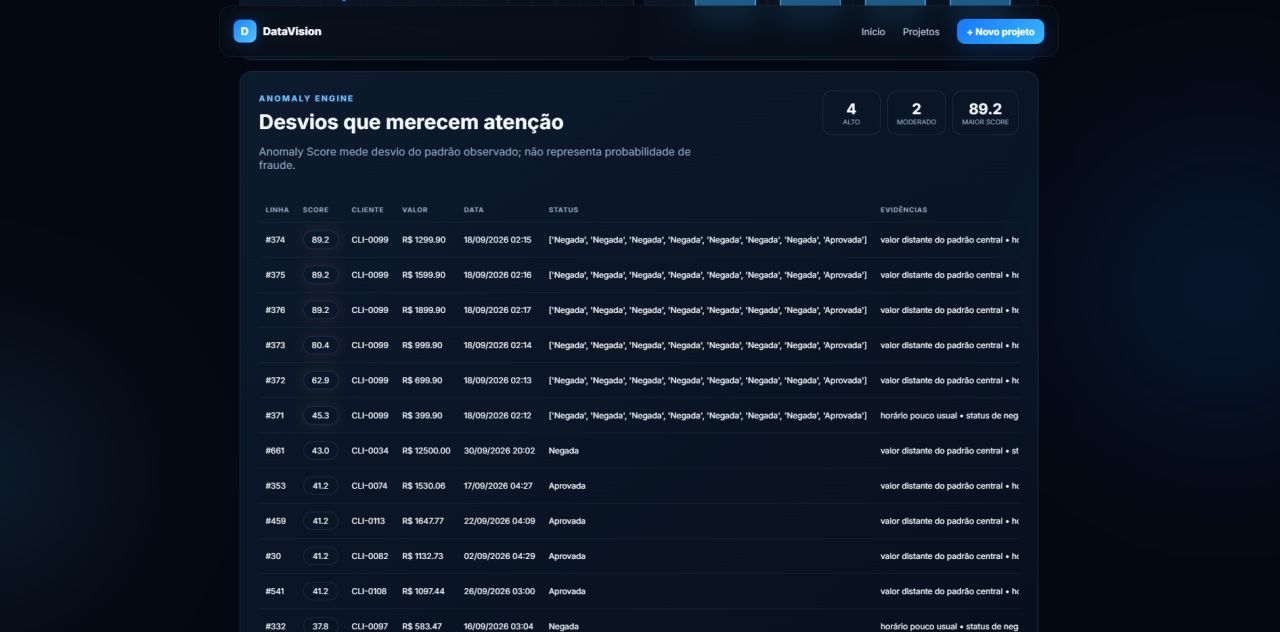Click client cell CLI-0113
The image size is (1280, 632).
(x=368, y=521)
